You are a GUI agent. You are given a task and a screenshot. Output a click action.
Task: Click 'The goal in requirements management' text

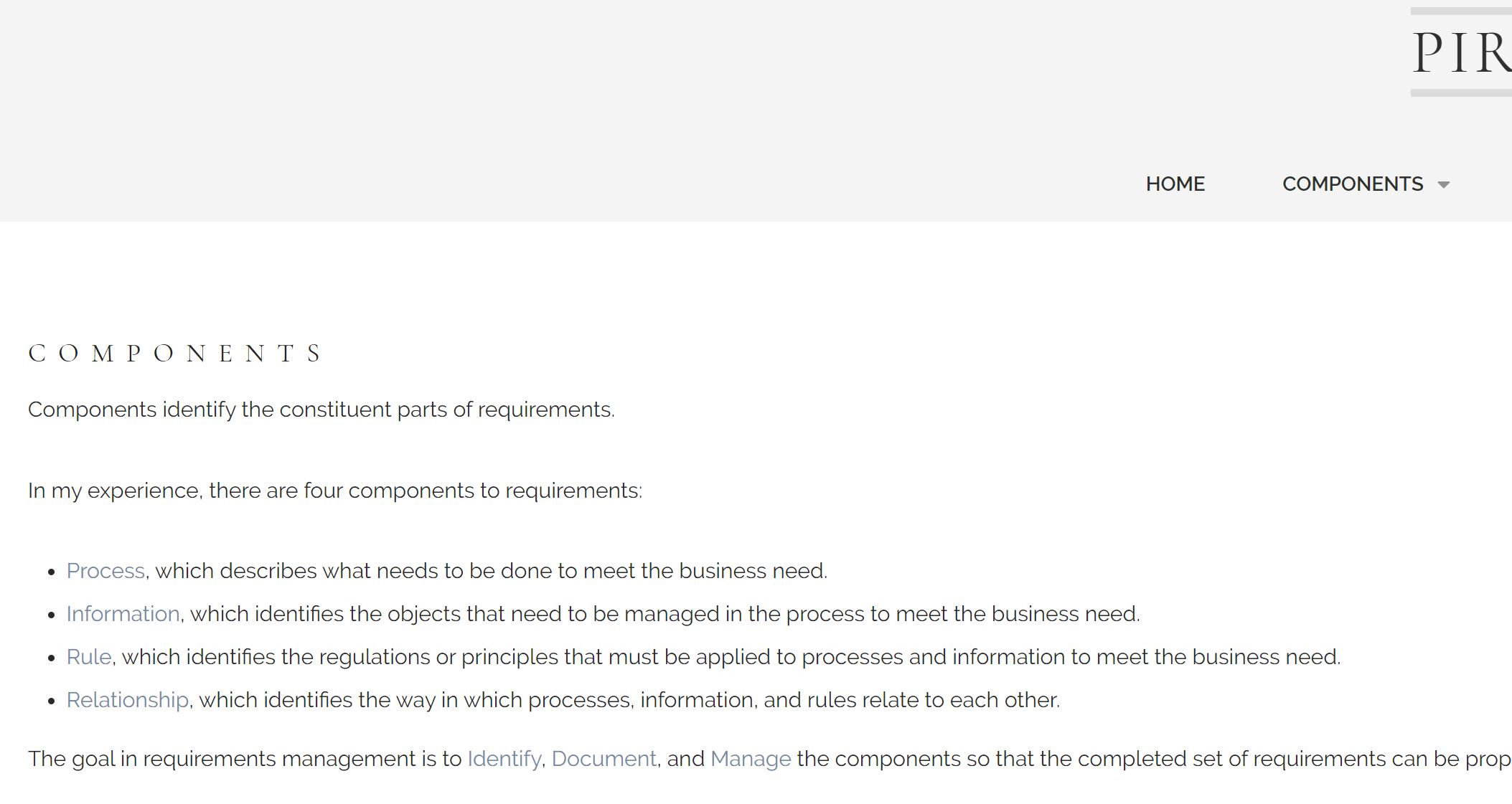click(244, 759)
